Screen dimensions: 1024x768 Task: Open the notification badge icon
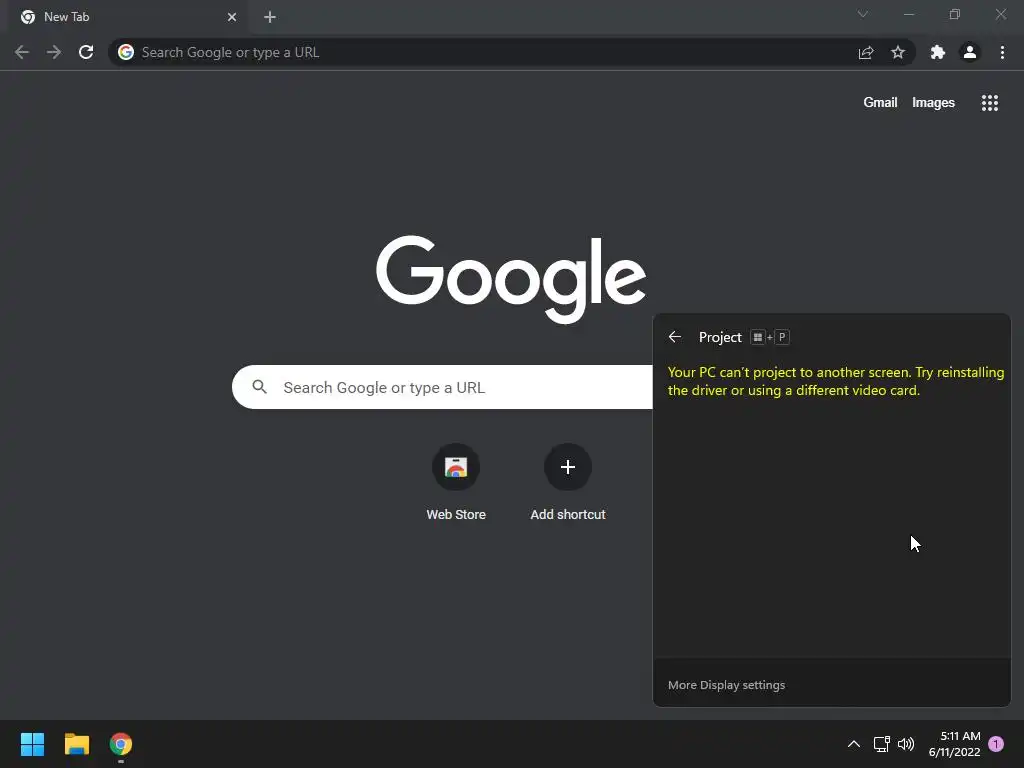(996, 744)
